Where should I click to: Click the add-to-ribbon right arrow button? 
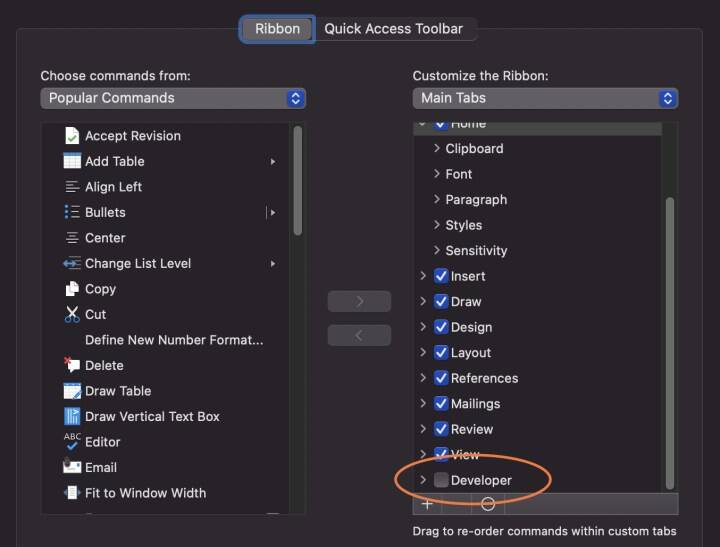(x=359, y=301)
